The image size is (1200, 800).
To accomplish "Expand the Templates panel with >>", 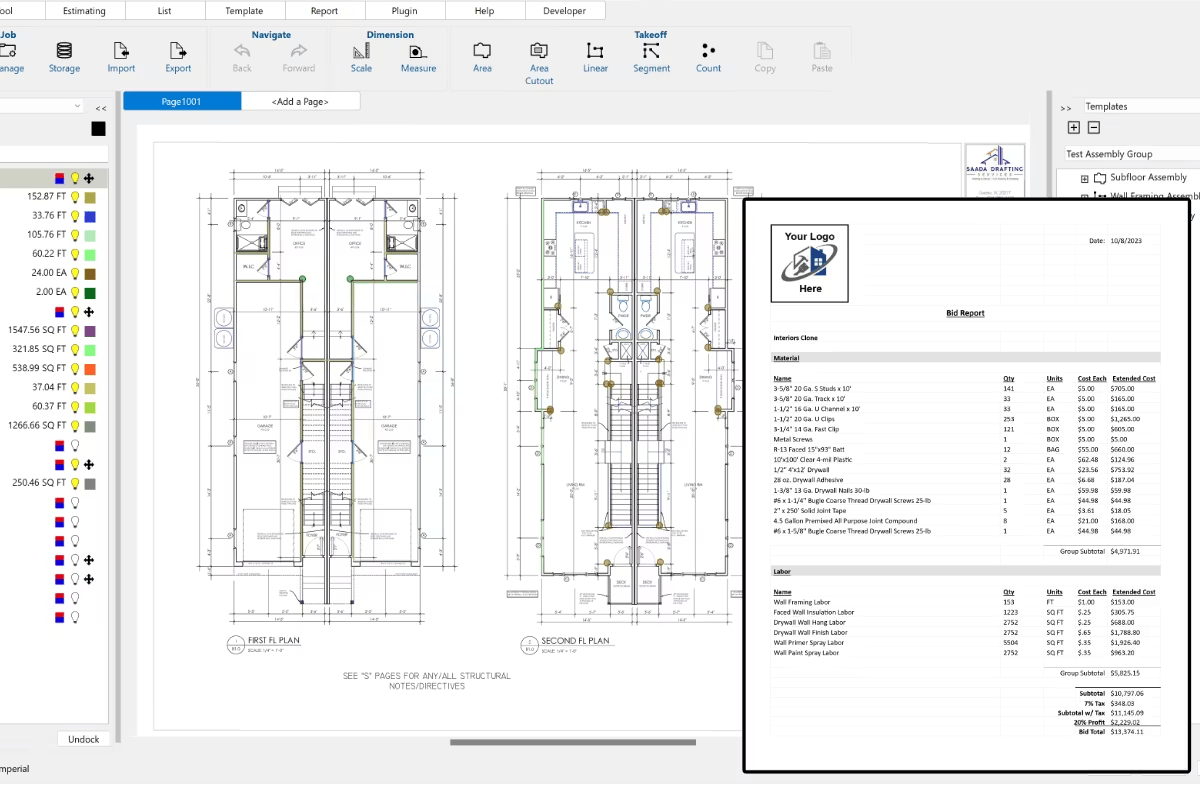I will click(x=1066, y=108).
